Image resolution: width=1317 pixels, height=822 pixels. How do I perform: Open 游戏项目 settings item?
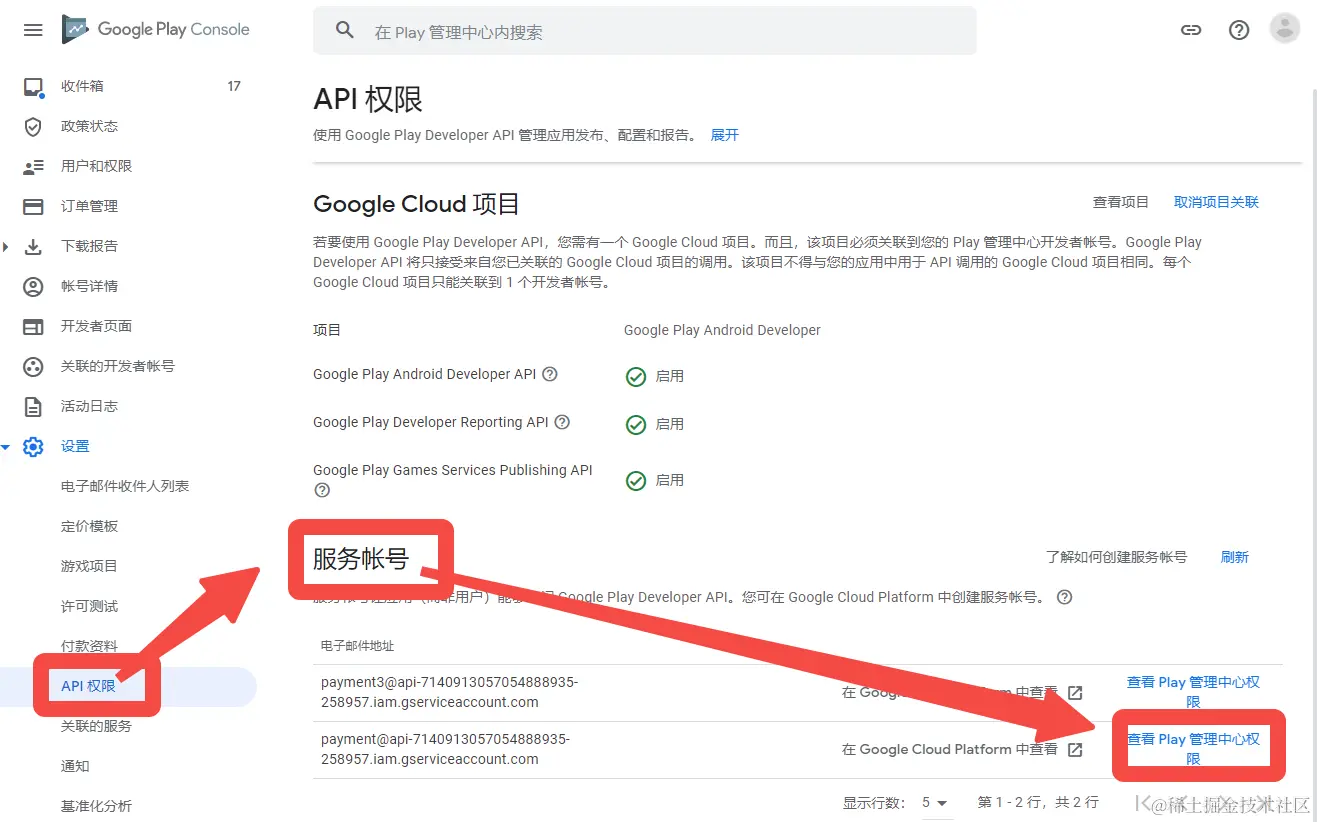[x=89, y=566]
